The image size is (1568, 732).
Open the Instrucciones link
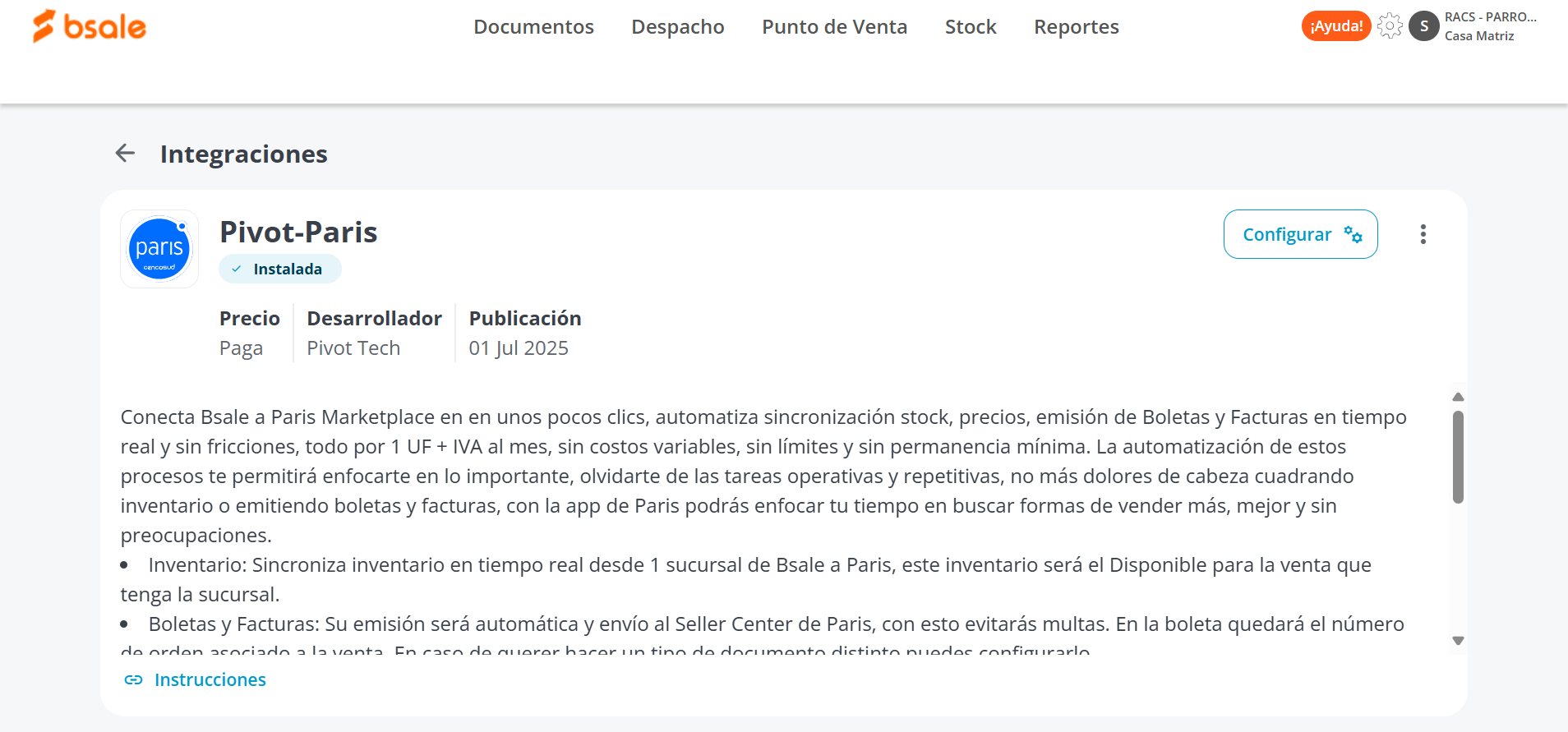point(210,680)
